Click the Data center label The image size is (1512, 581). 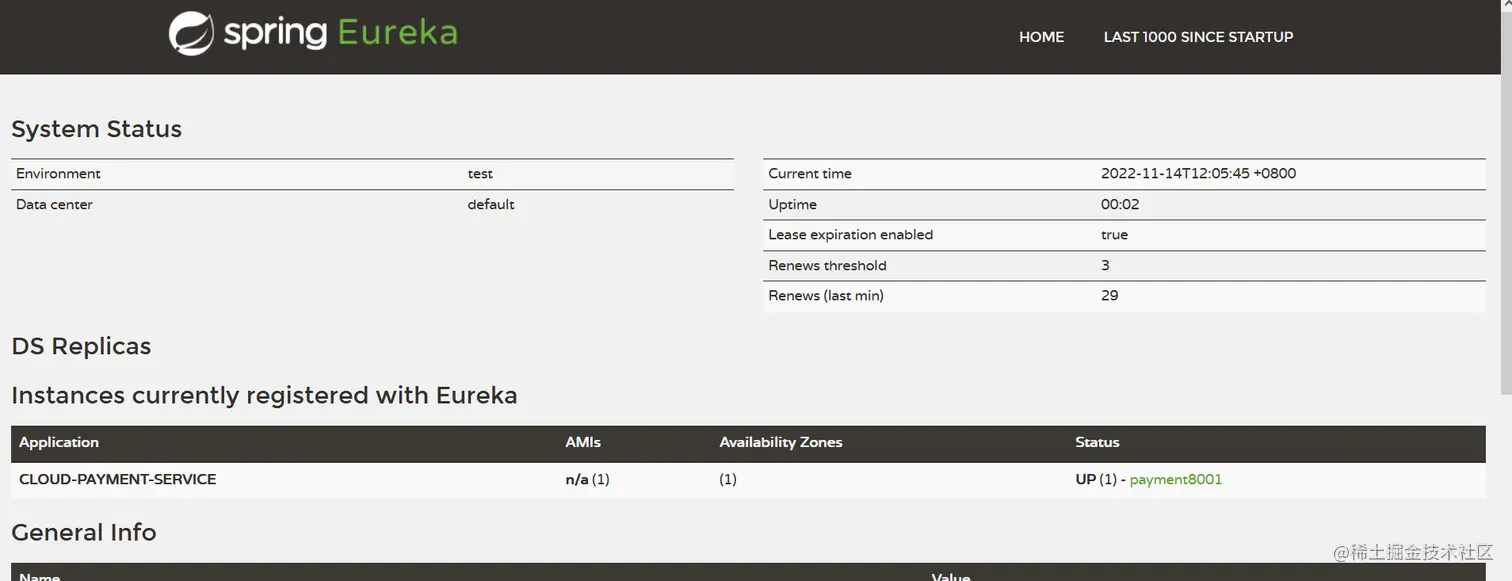pyautogui.click(x=54, y=204)
